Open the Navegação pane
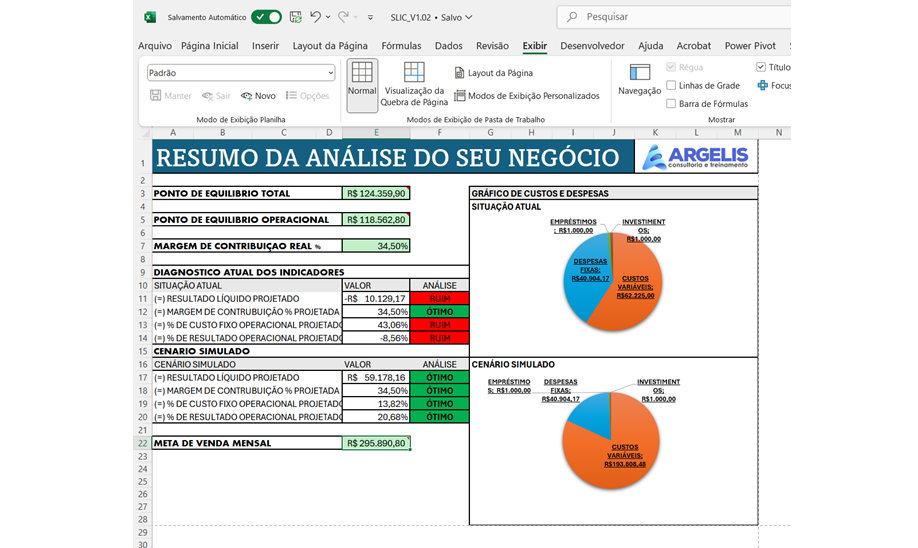 pos(639,80)
